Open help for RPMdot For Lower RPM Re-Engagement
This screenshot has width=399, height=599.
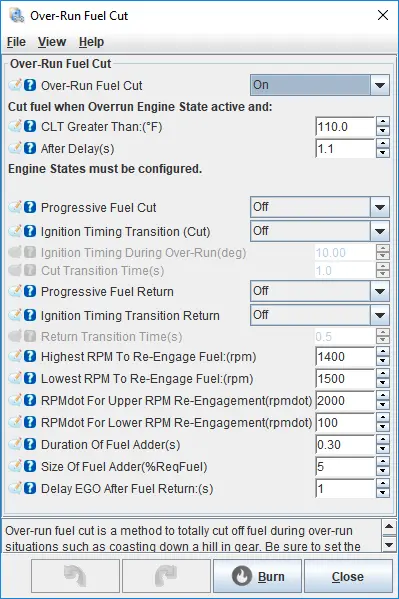[x=30, y=422]
